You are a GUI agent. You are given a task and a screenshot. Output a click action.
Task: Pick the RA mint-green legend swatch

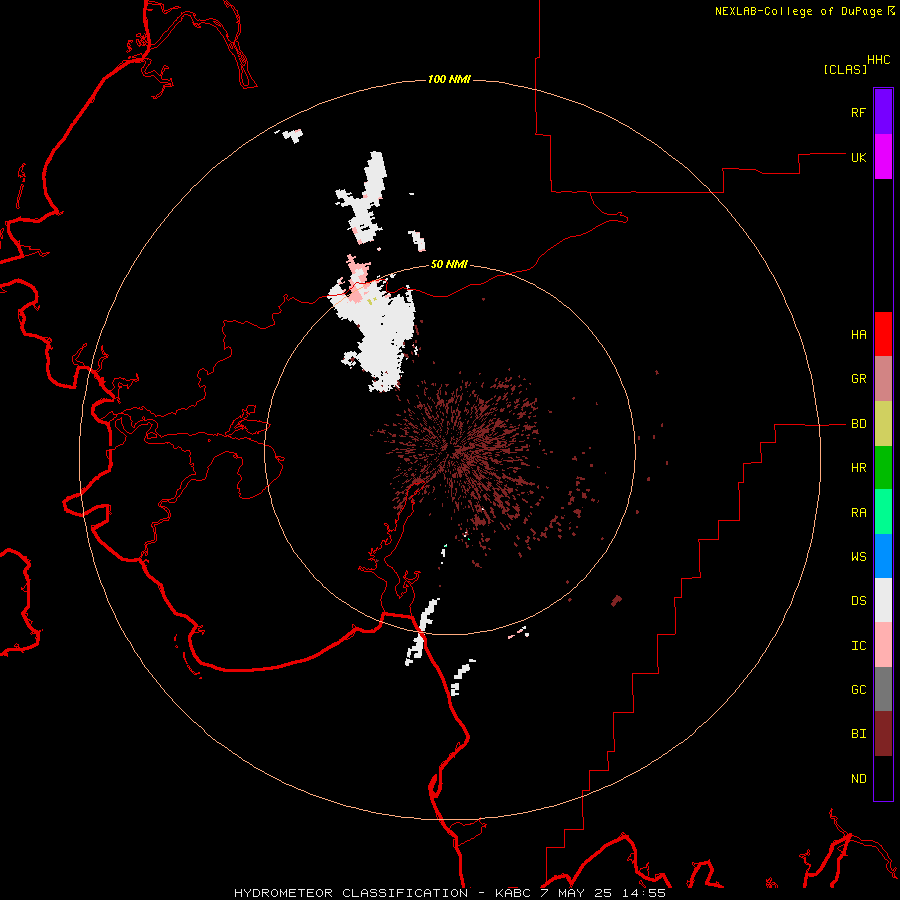883,512
